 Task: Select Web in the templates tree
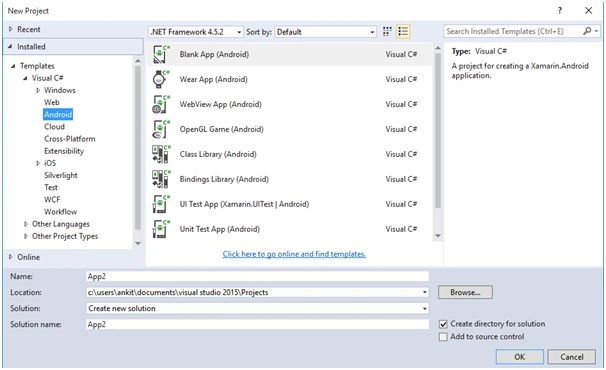coord(52,102)
